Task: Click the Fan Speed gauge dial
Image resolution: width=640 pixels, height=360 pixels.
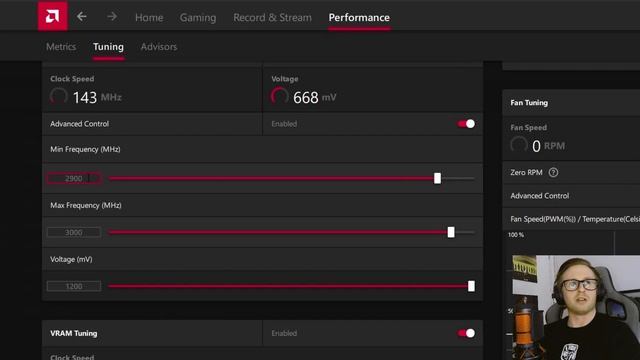Action: pos(519,145)
